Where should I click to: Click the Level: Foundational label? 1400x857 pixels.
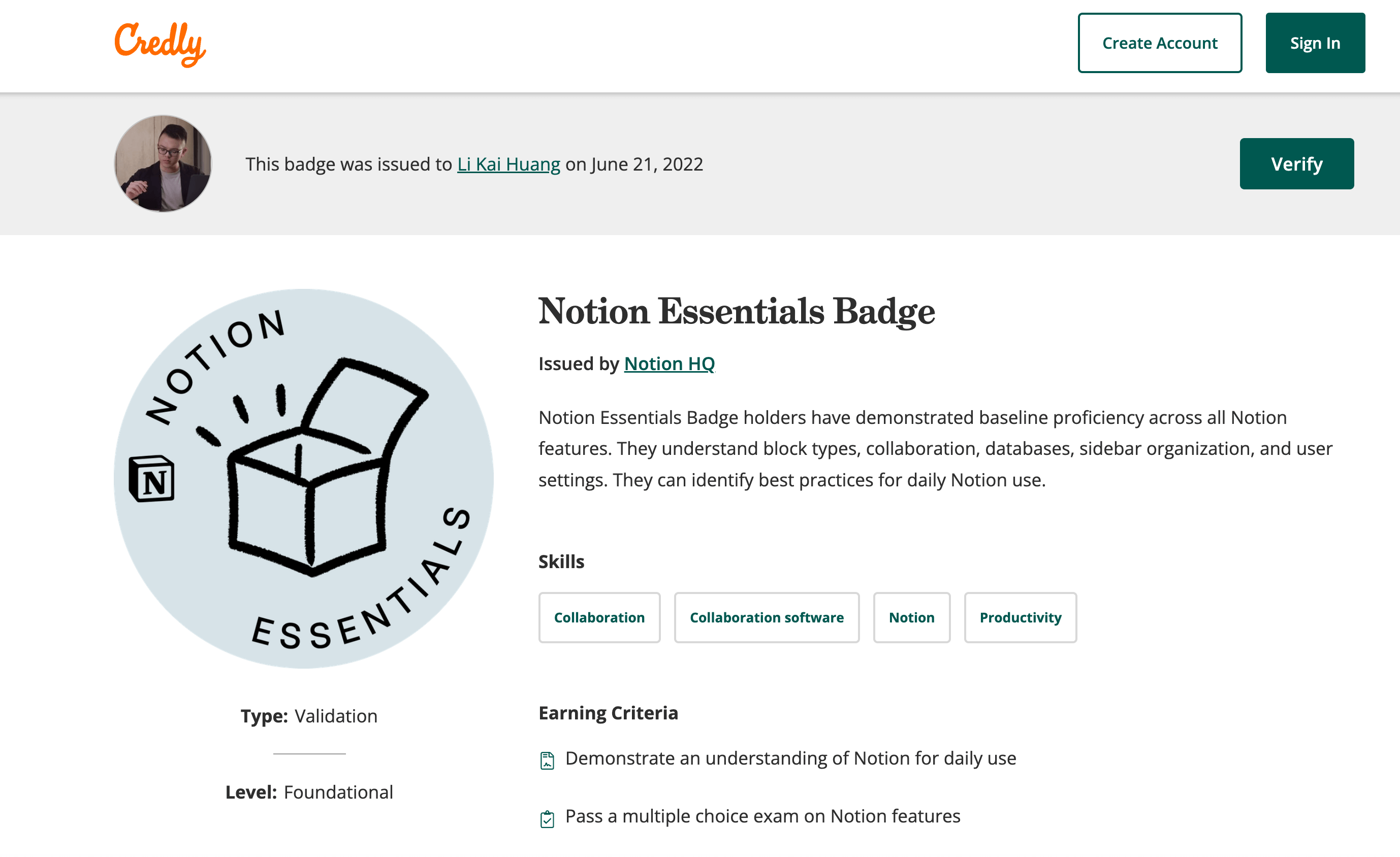tap(309, 792)
